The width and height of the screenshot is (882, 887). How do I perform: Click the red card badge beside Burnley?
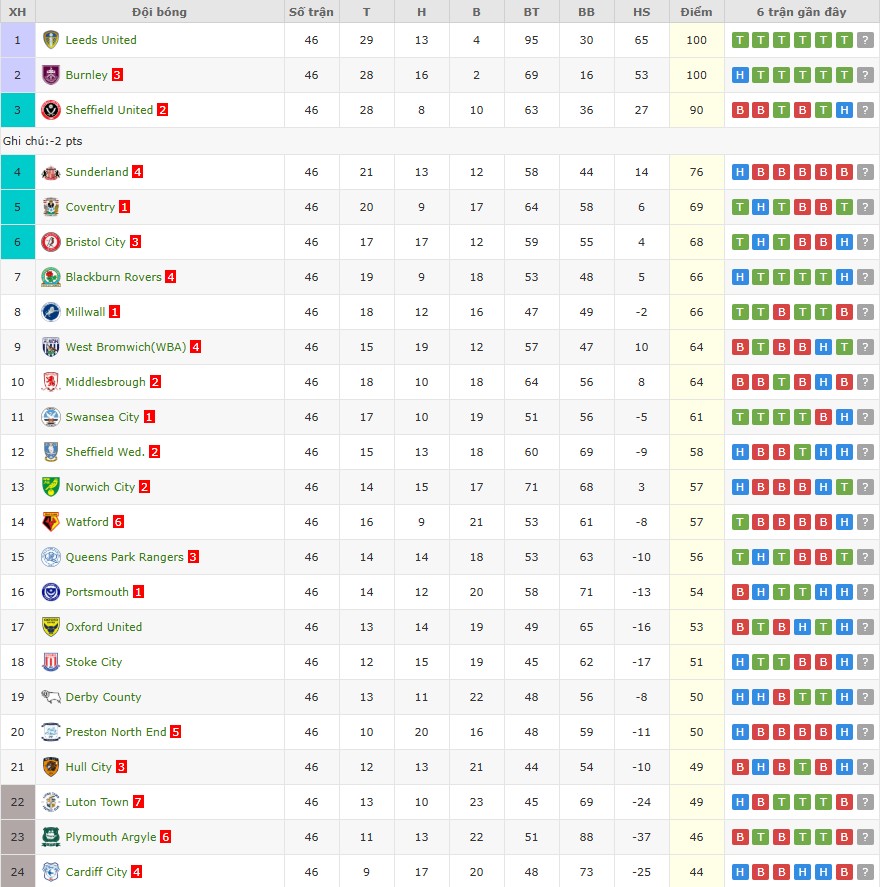[x=117, y=75]
